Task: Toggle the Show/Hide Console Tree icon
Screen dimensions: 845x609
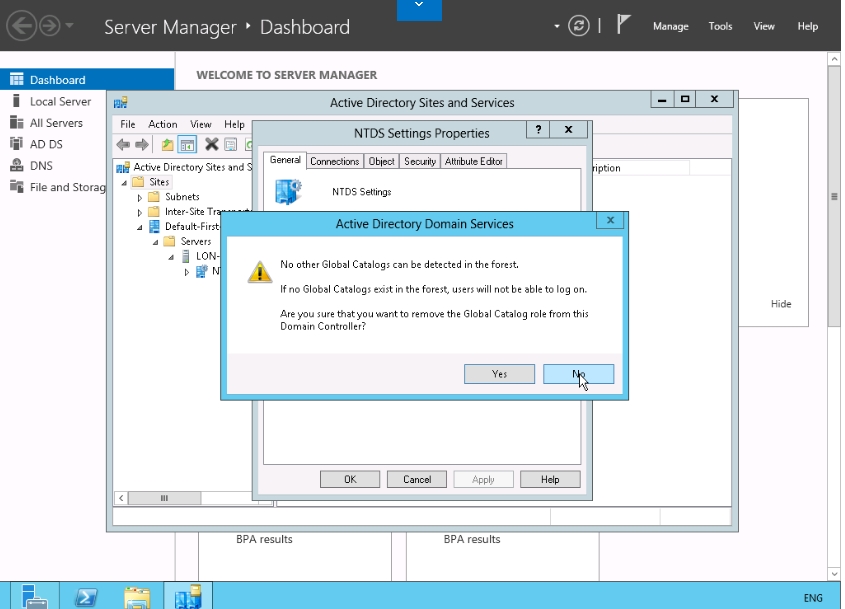Action: [x=186, y=145]
